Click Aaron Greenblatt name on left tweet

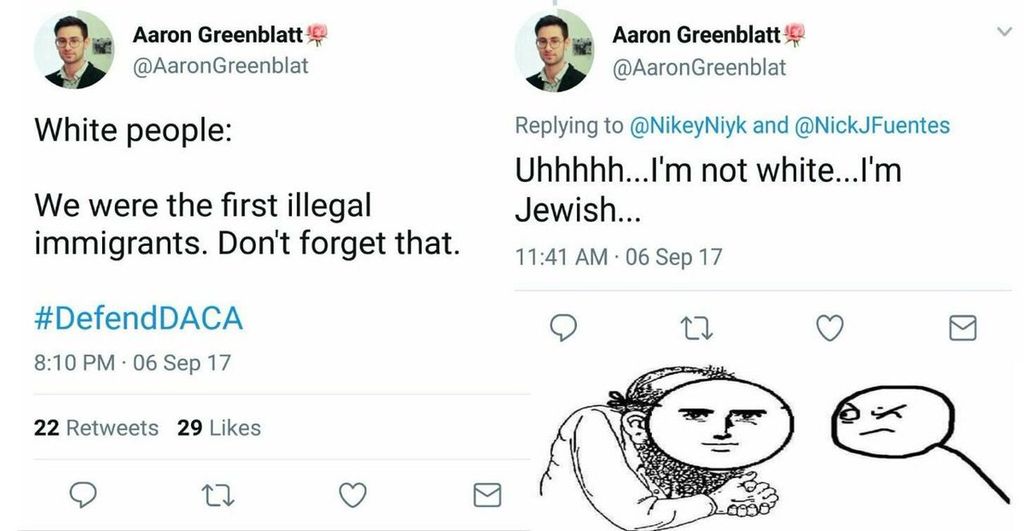pos(222,35)
